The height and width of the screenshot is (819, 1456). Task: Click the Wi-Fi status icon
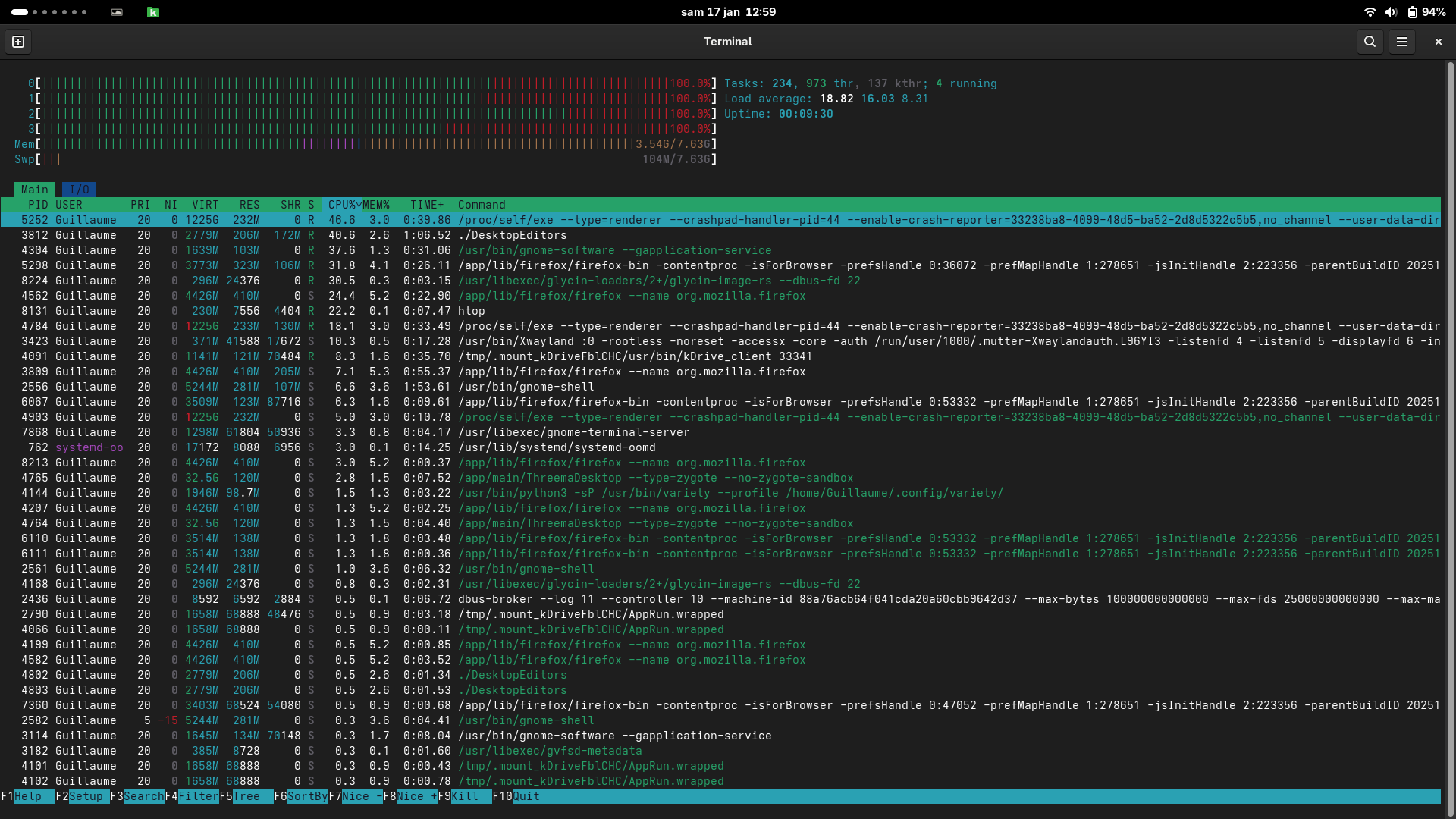[1370, 12]
